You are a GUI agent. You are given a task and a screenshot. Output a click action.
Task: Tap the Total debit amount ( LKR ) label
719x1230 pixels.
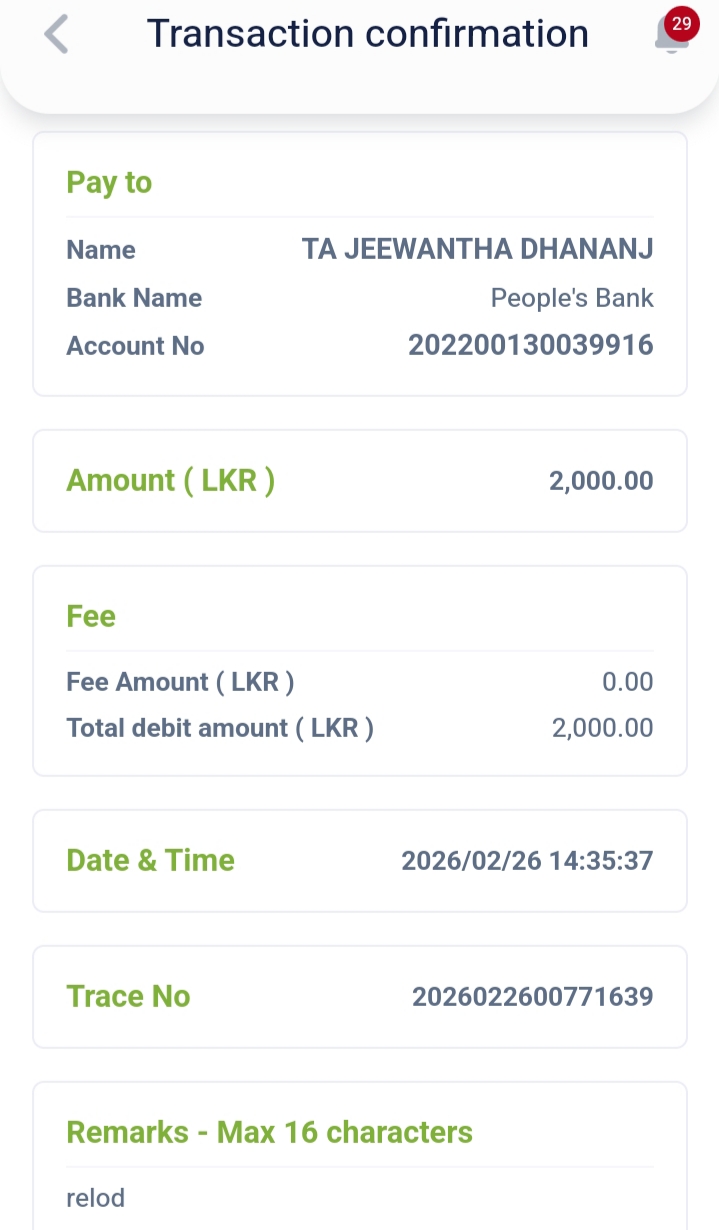(x=220, y=728)
